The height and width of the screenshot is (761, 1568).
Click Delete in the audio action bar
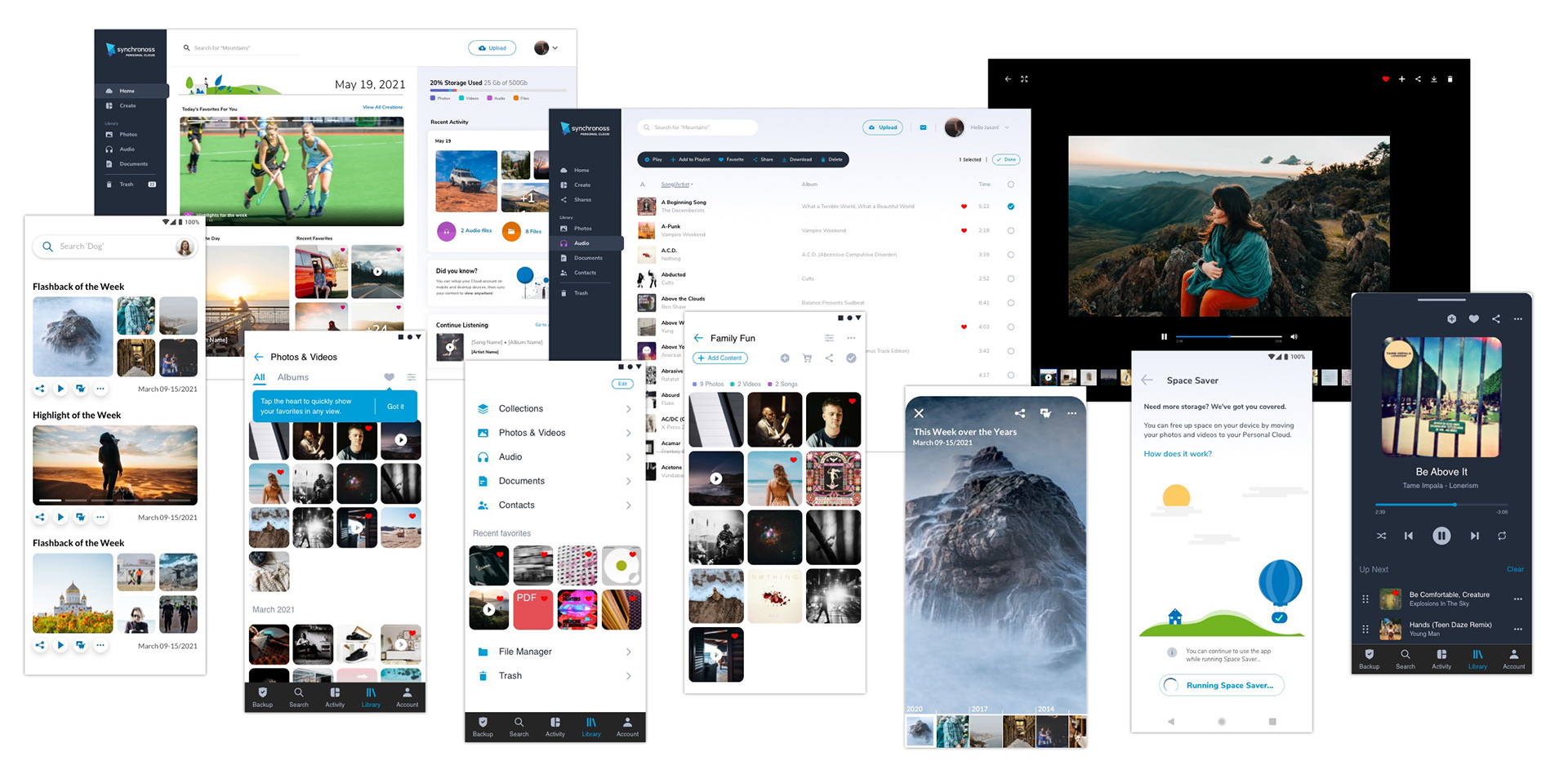coord(831,160)
